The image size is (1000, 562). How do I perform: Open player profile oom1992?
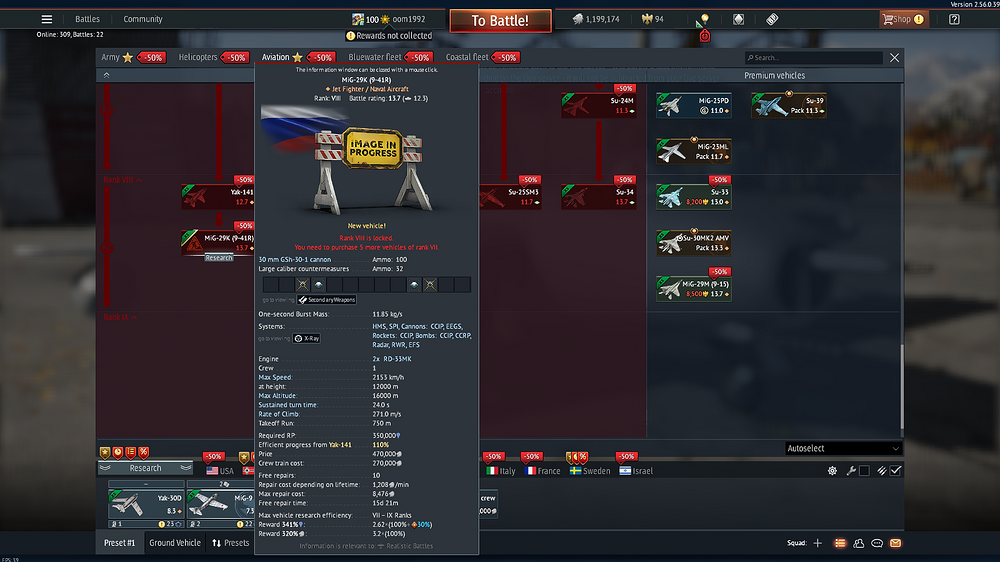(409, 19)
